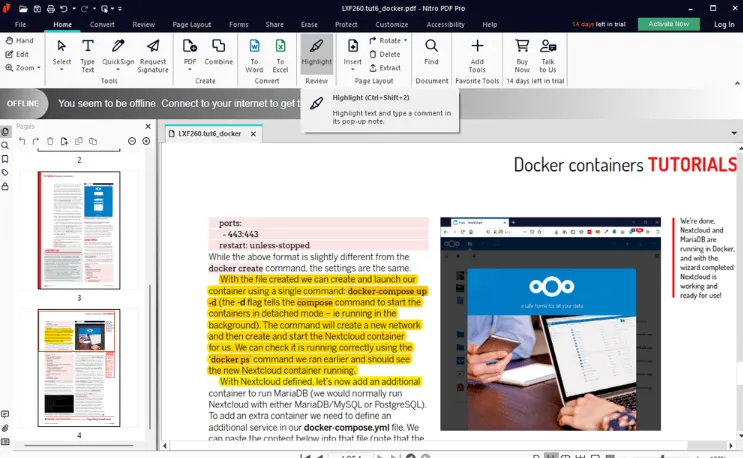743x458 pixels.
Task: Open the Forms ribbon tab
Action: [x=238, y=25]
